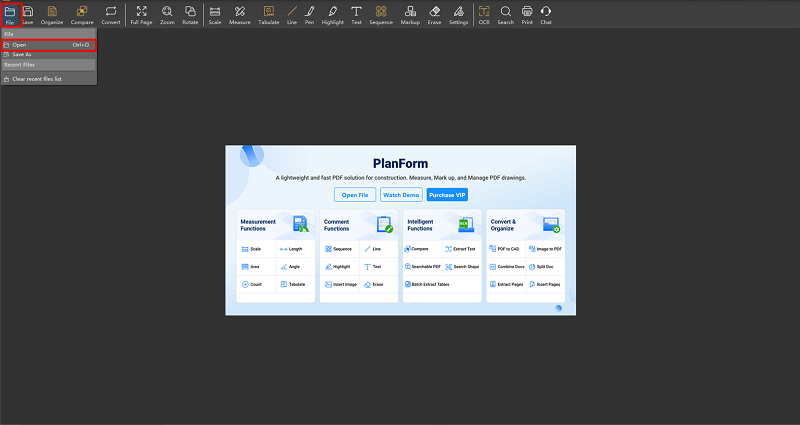
Task: Click the Watch Demo button
Action: (401, 195)
